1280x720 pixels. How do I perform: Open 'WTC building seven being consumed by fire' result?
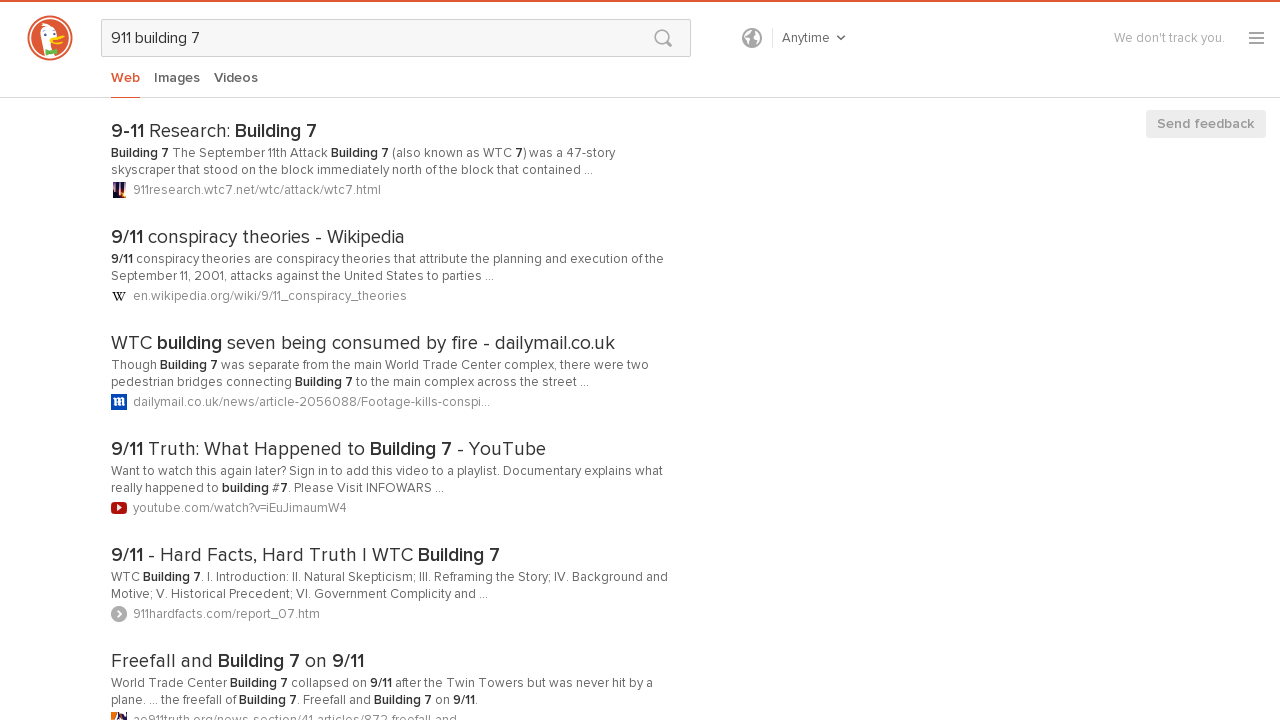point(363,343)
